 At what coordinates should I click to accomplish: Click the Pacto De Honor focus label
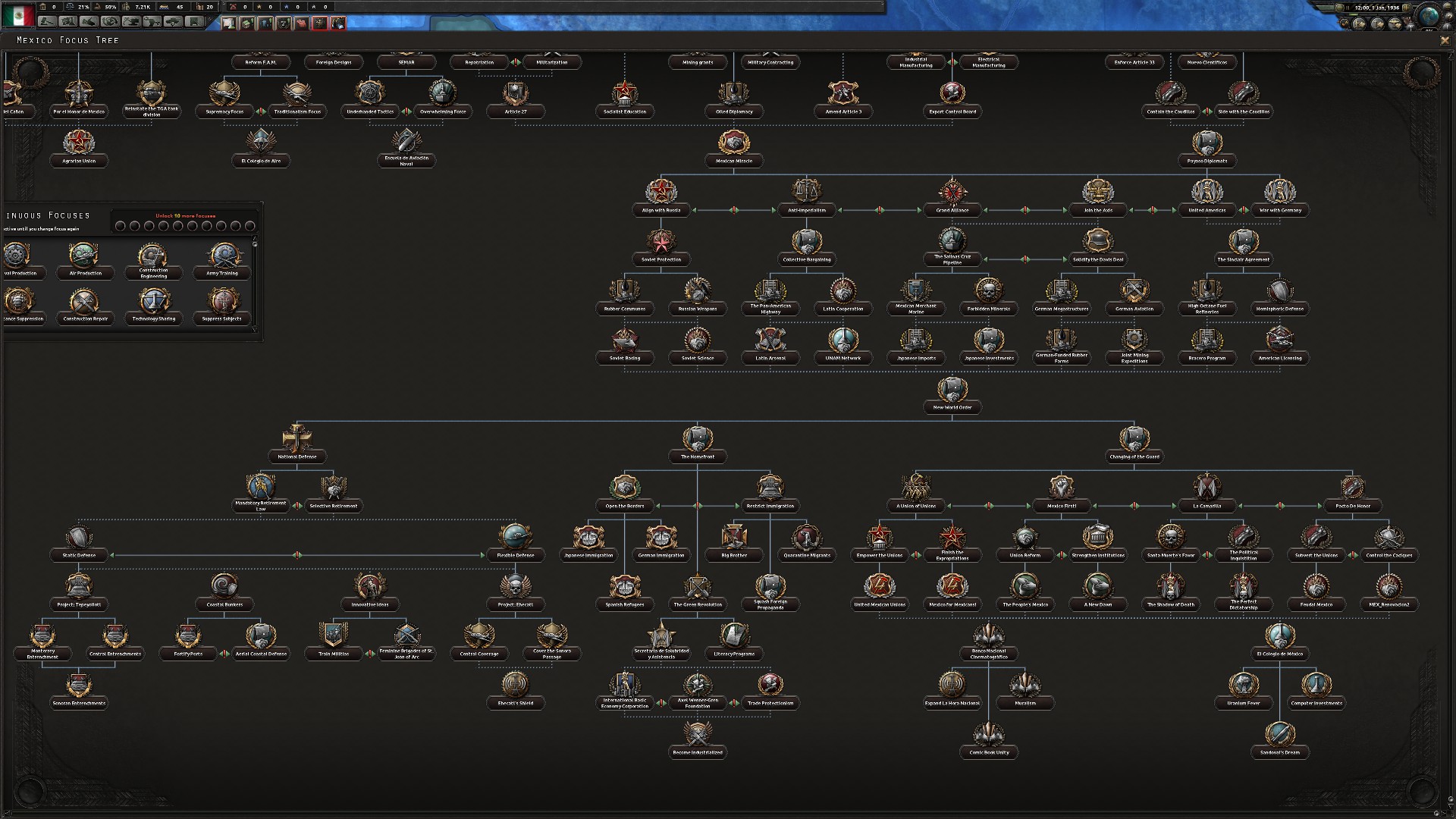point(1353,506)
